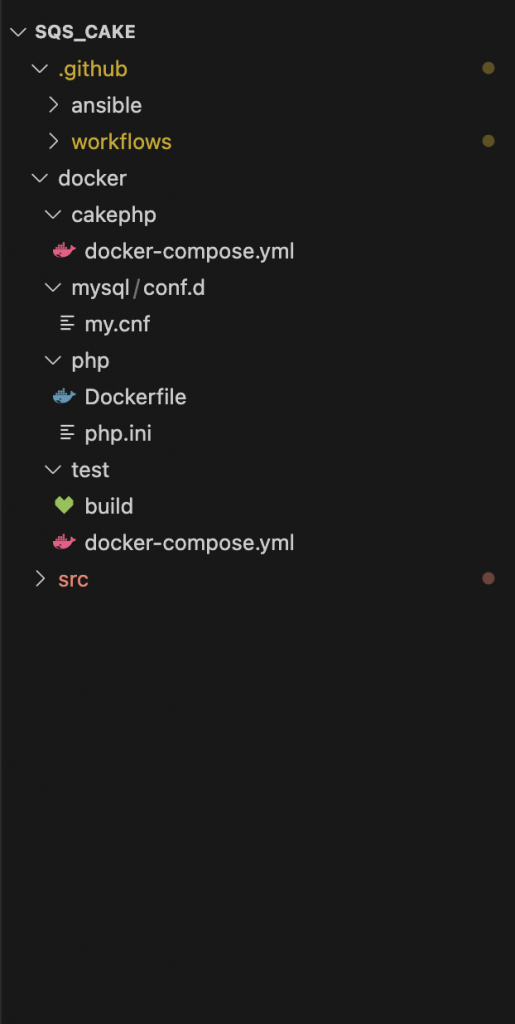The image size is (515, 1024).
Task: Expand the src folder chevron
Action: [x=40, y=579]
